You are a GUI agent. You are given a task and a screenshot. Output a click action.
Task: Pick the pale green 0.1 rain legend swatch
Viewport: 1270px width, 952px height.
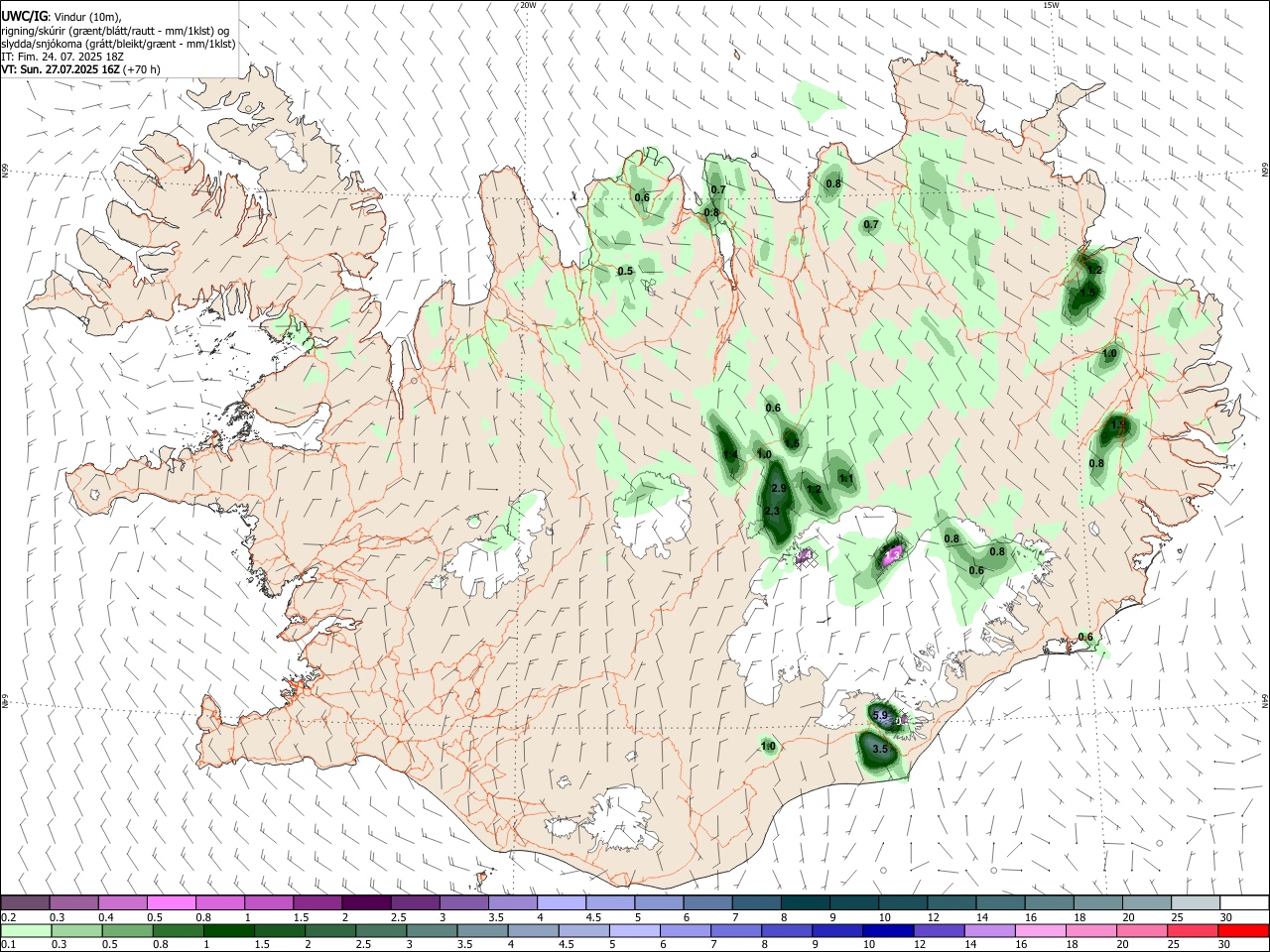click(25, 930)
